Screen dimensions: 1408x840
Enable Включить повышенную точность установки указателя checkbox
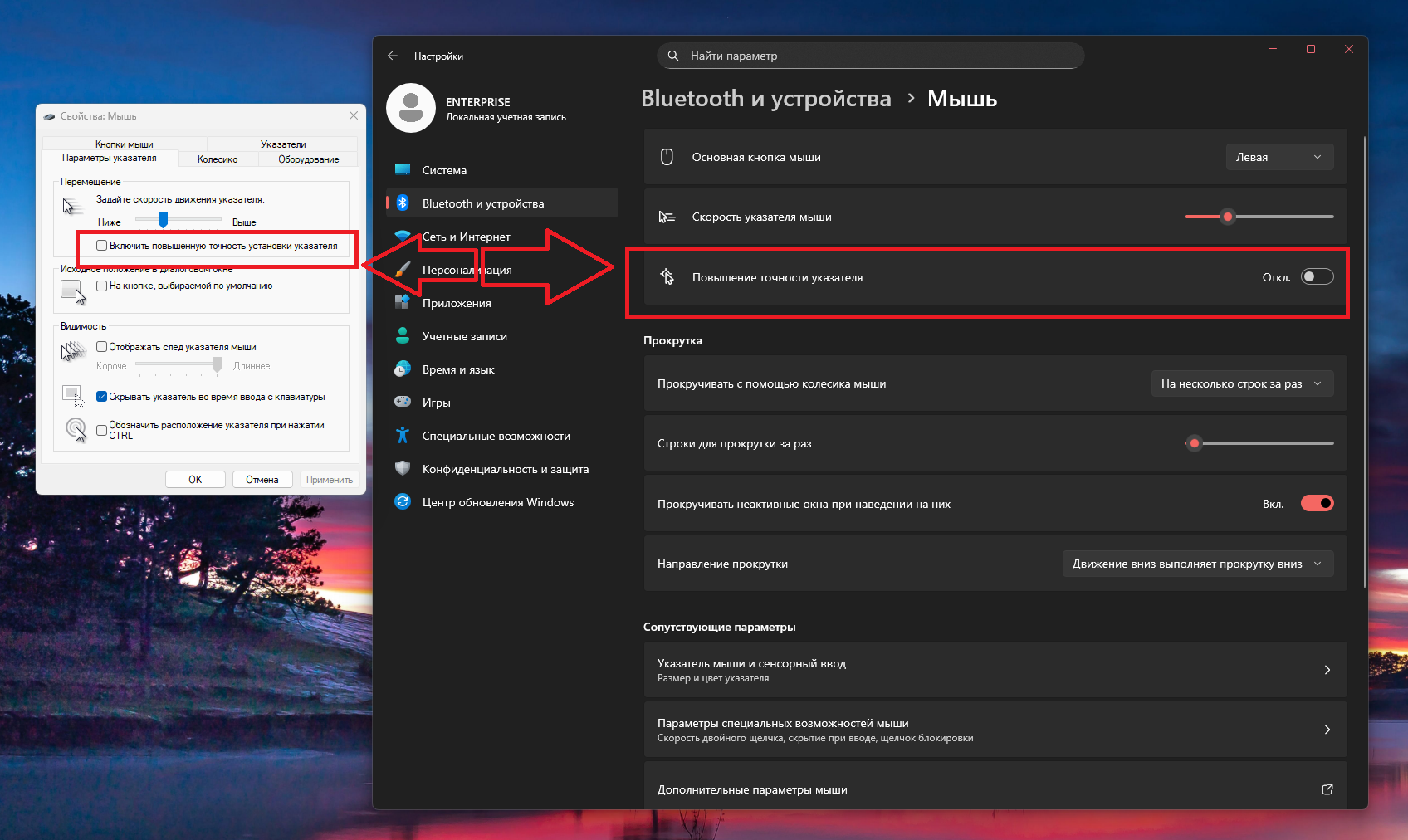tap(101, 246)
